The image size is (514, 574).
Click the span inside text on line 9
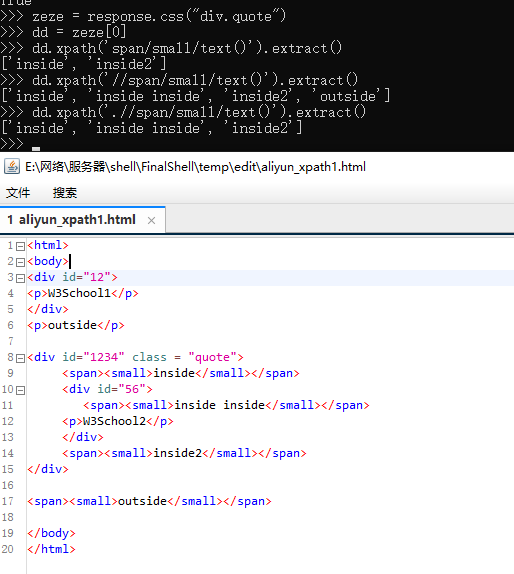174,373
